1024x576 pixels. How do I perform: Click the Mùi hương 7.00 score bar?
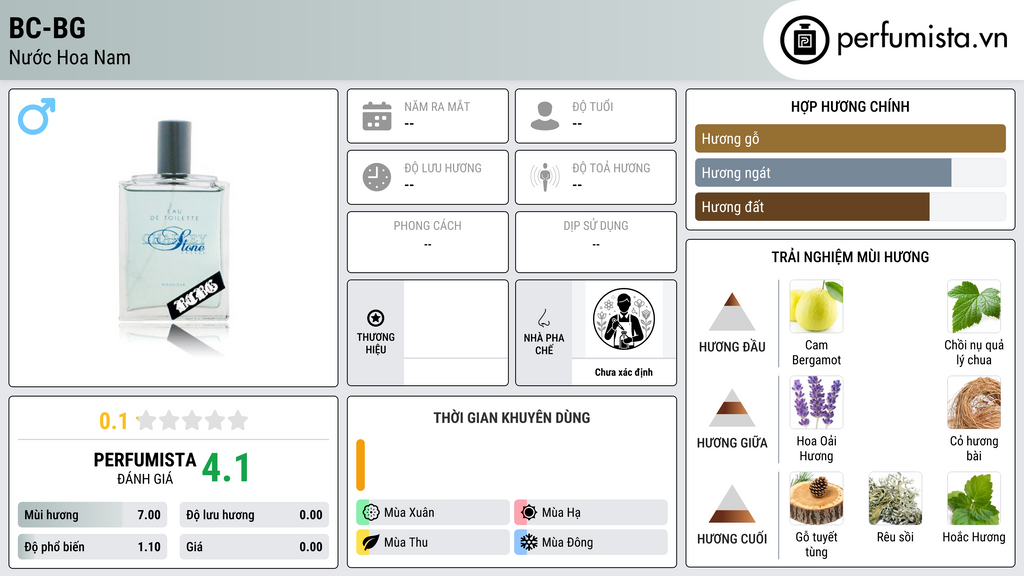92,515
